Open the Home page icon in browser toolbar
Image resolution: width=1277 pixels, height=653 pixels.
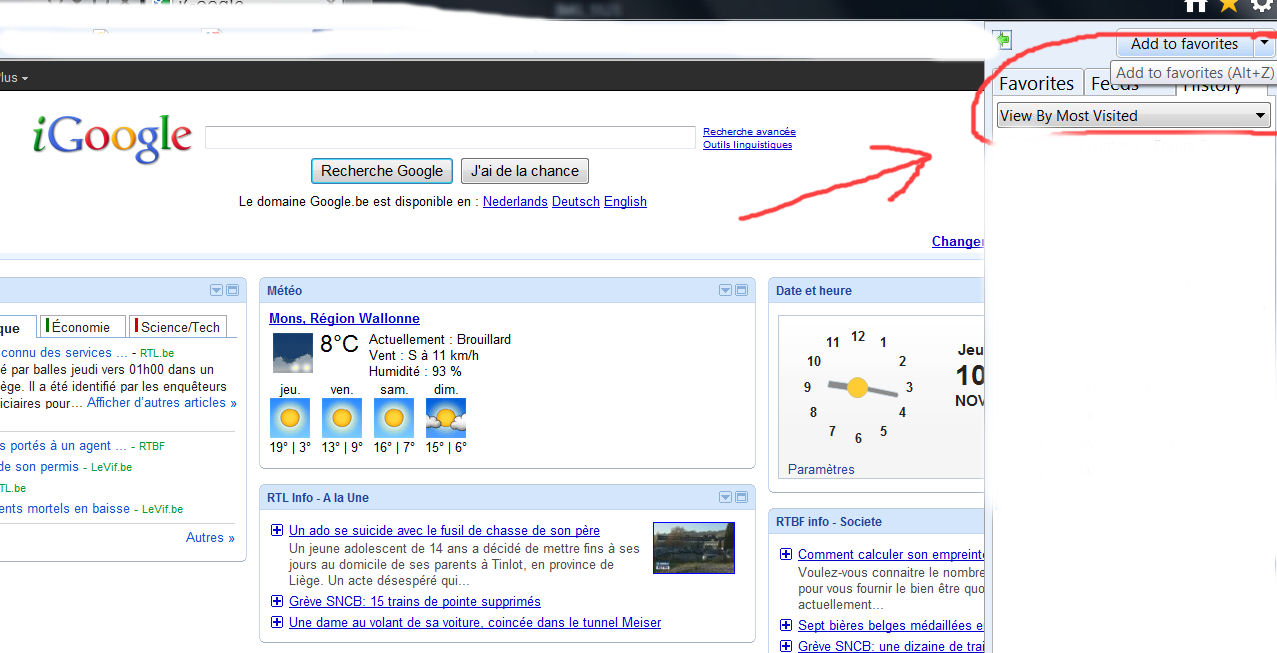1195,5
